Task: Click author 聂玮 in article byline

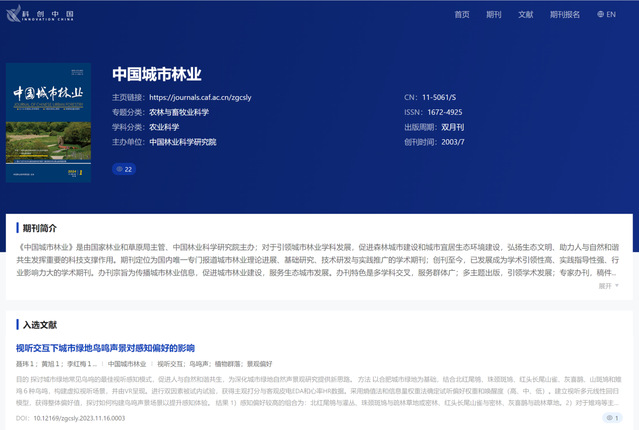Action: pos(25,364)
